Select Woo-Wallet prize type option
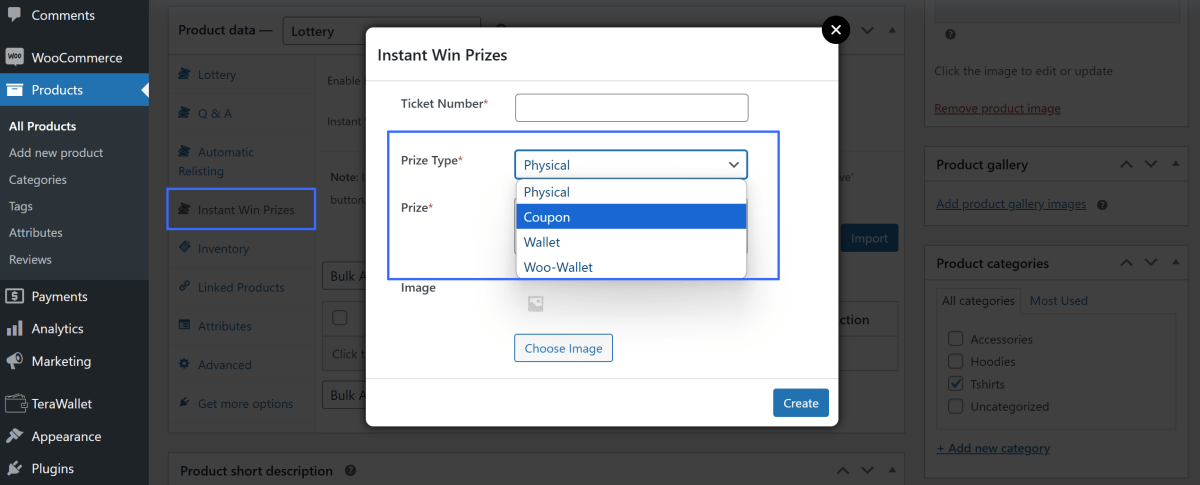Image resolution: width=1200 pixels, height=485 pixels. [631, 267]
